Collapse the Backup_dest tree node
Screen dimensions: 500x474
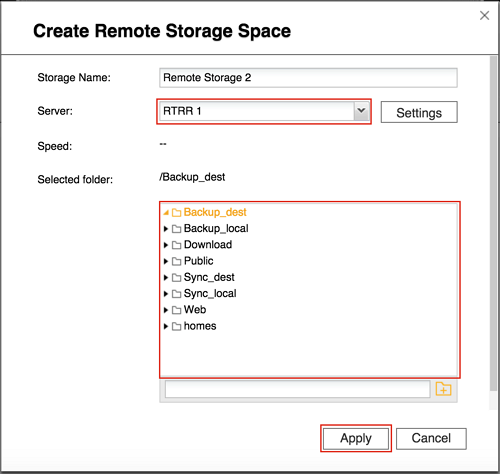pyautogui.click(x=166, y=212)
